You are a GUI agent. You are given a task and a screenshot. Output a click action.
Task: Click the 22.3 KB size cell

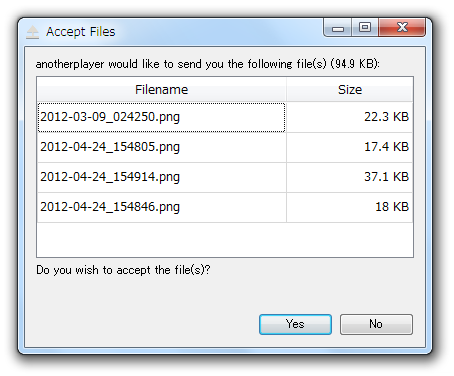(x=350, y=117)
